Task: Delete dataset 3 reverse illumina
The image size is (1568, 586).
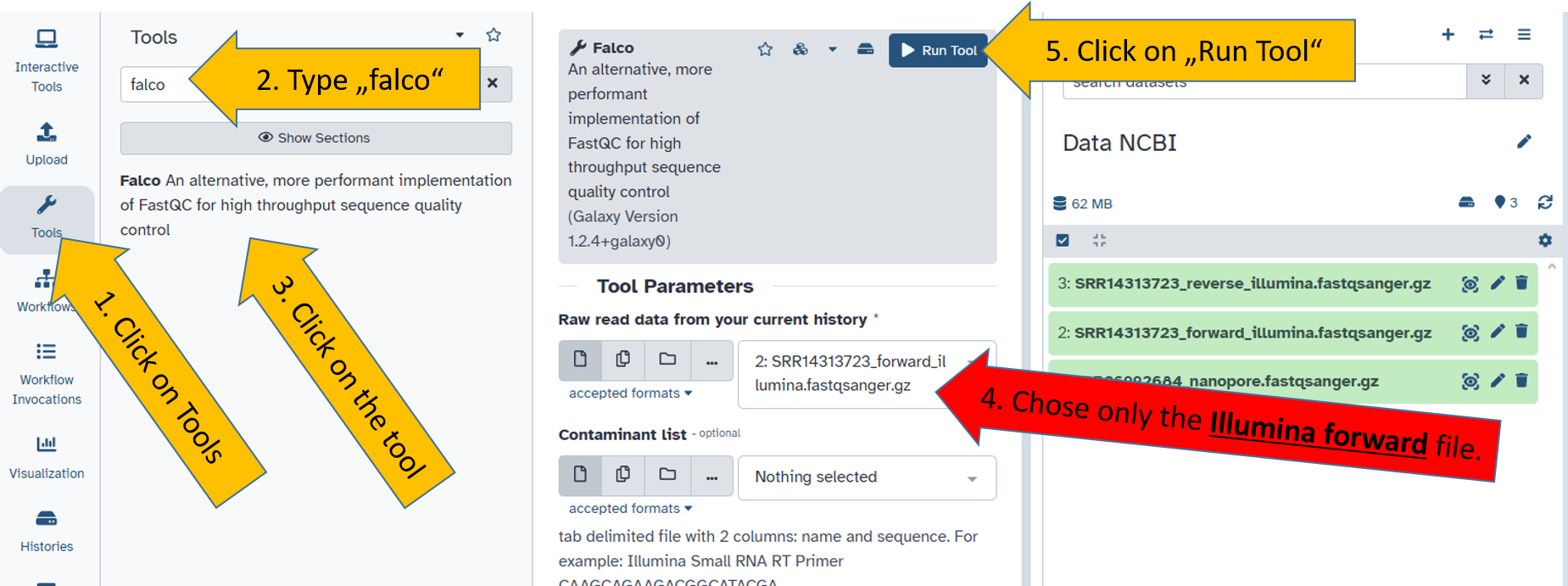Action: coord(1521,283)
